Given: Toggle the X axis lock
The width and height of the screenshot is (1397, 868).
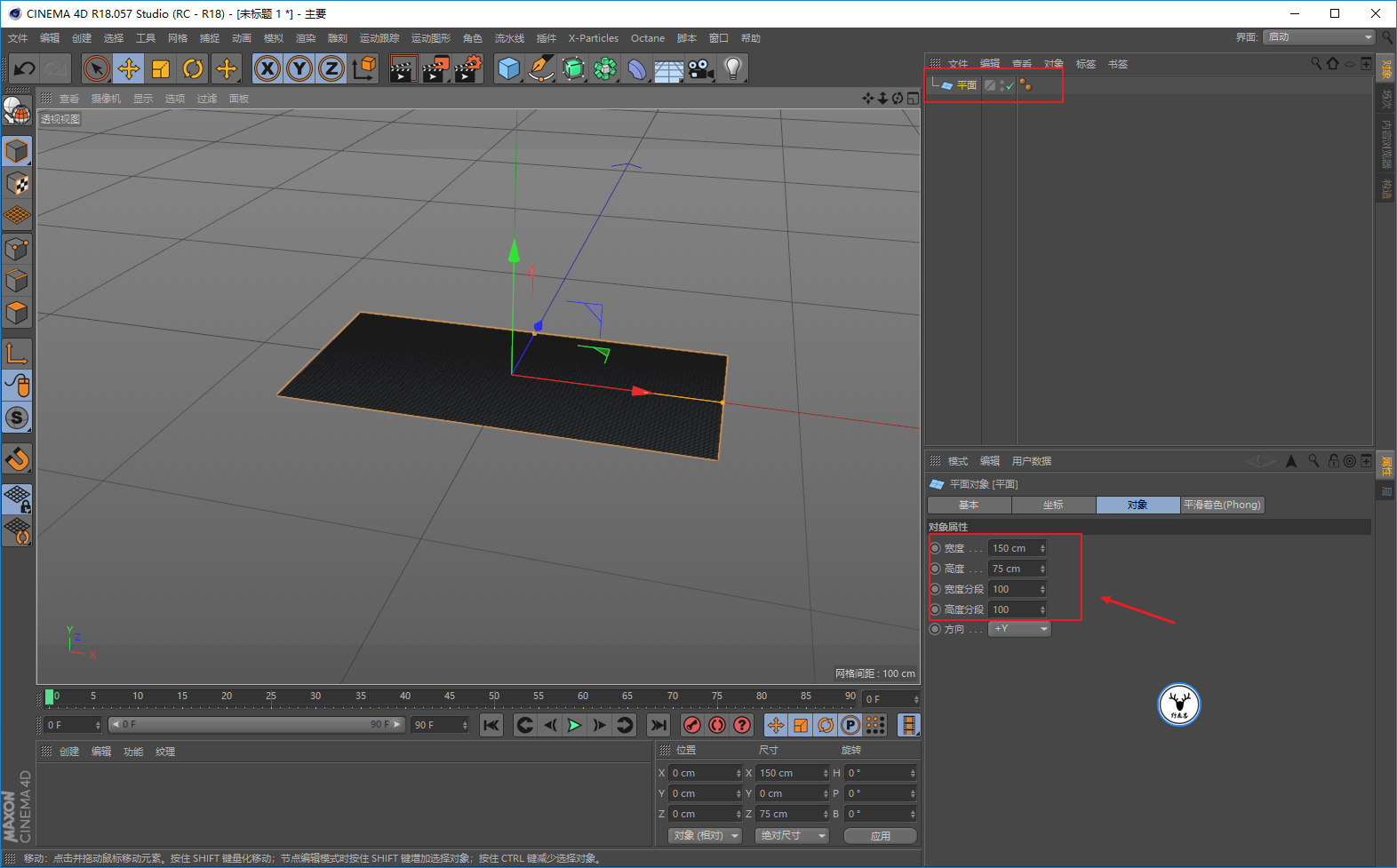Looking at the screenshot, I should point(267,68).
